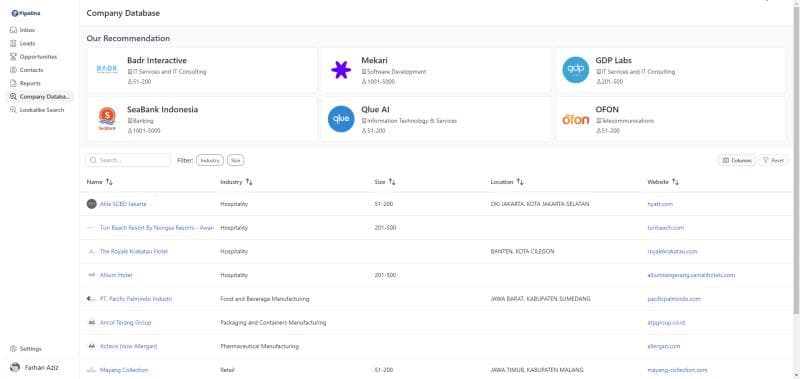The image size is (800, 379).
Task: Open GDP Labs recommendation title
Action: [x=613, y=60]
